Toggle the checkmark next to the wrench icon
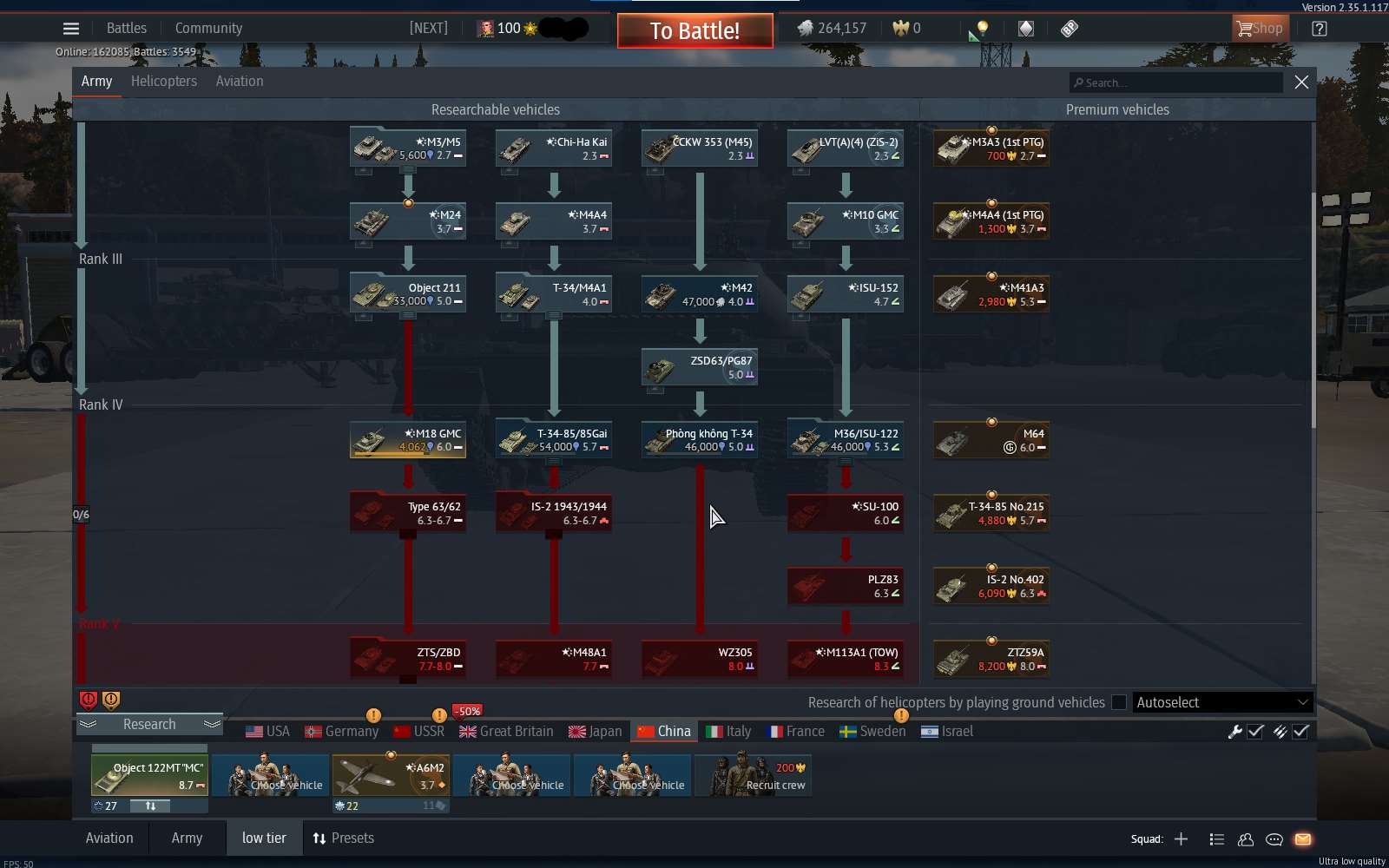 pos(1255,732)
